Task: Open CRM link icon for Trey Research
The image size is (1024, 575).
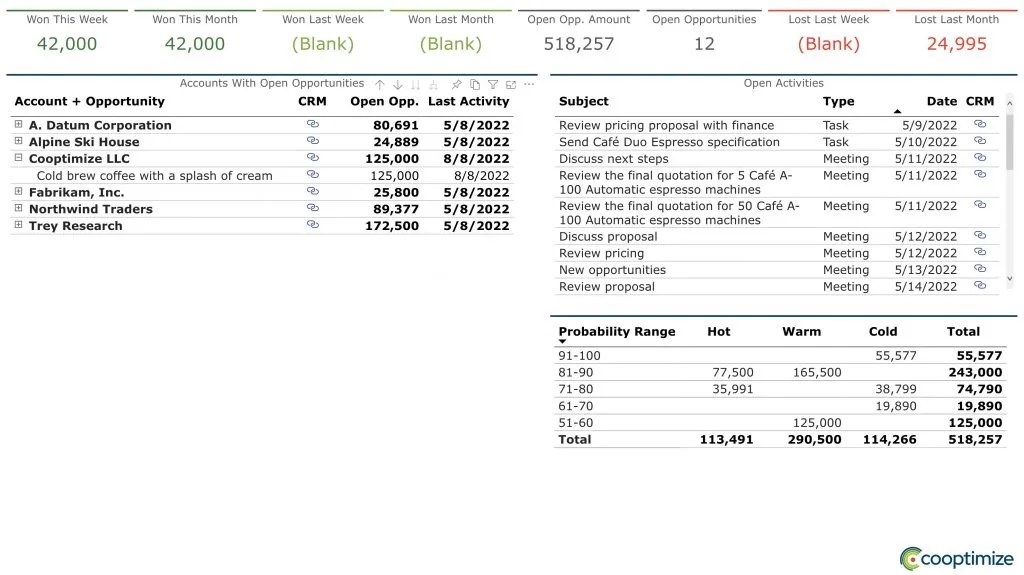Action: tap(312, 226)
